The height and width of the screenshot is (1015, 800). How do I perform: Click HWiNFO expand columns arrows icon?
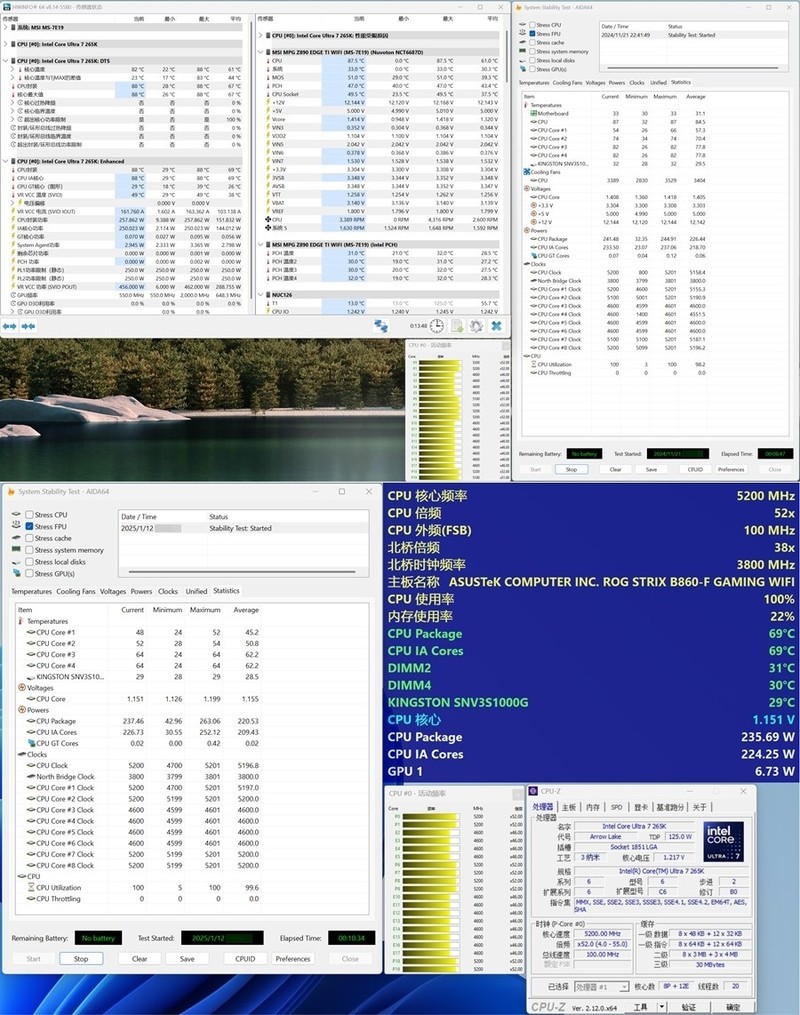[11, 326]
